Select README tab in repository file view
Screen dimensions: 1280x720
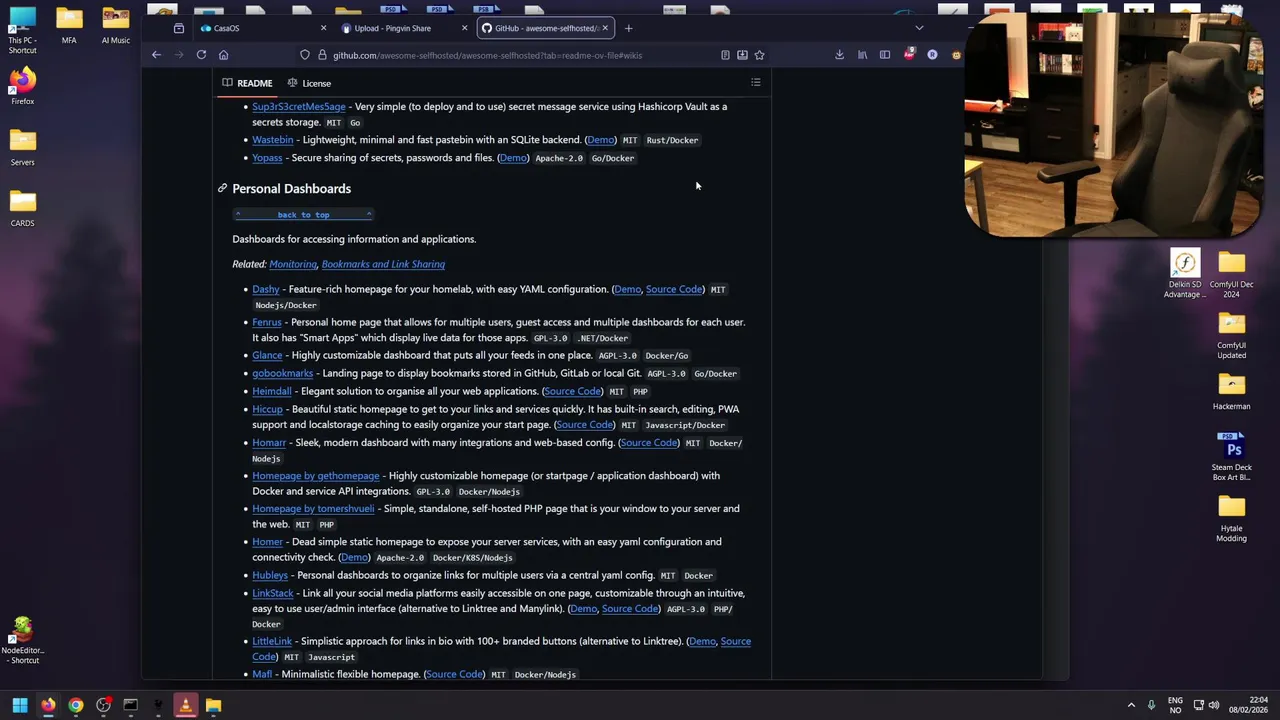click(x=247, y=83)
